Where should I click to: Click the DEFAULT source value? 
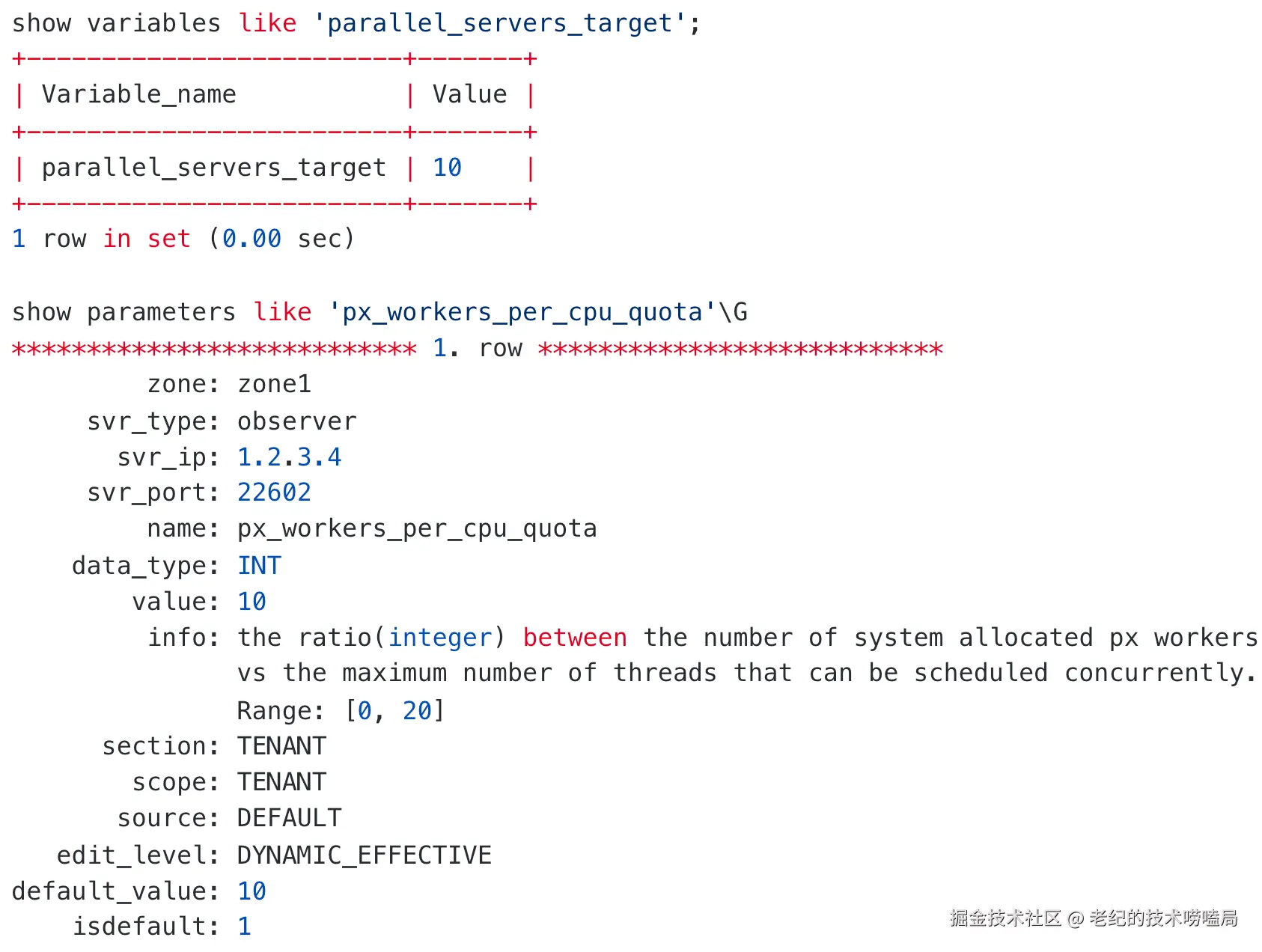pyautogui.click(x=289, y=818)
